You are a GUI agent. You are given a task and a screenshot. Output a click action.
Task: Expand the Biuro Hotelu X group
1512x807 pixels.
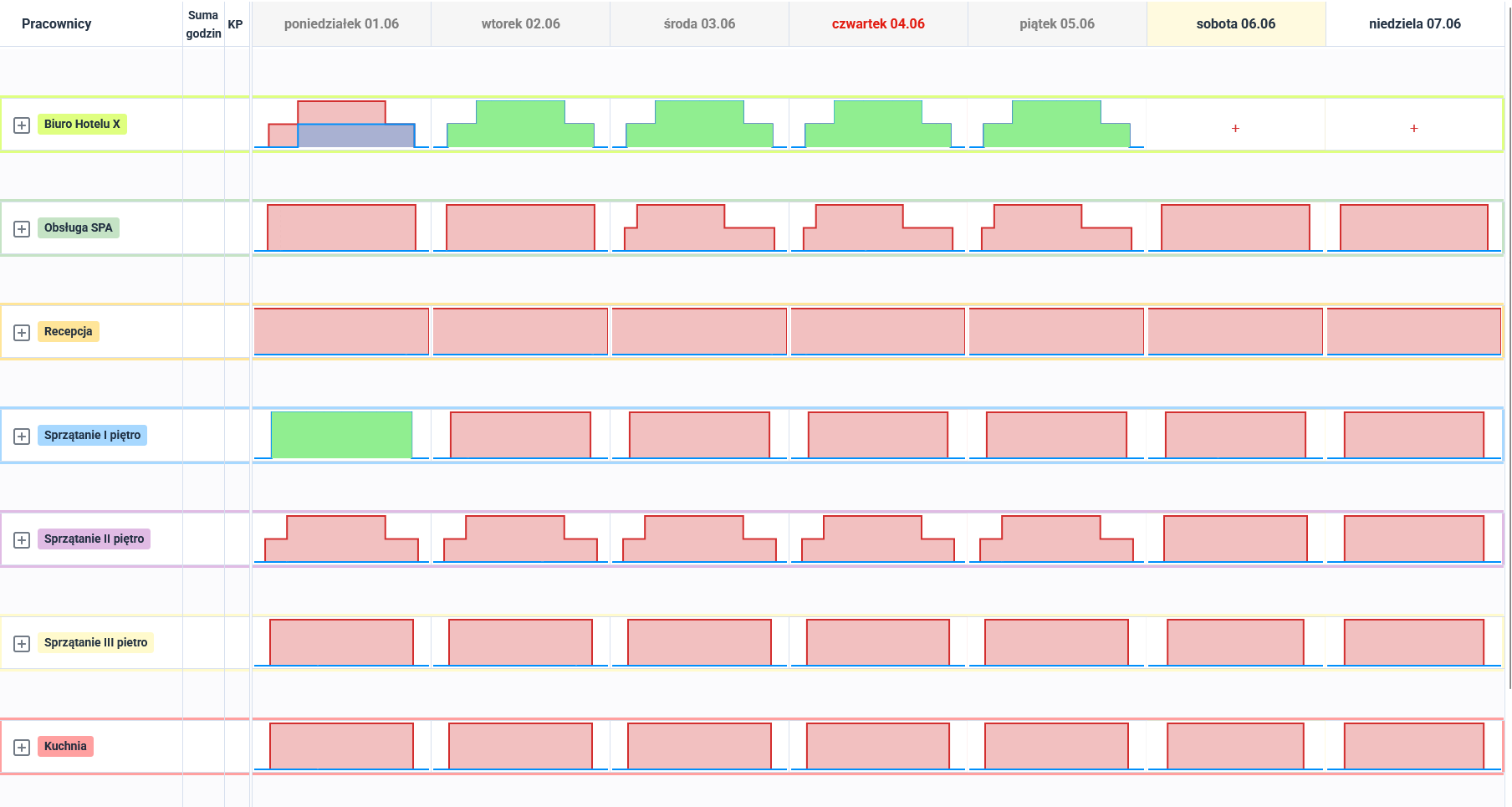click(x=22, y=125)
